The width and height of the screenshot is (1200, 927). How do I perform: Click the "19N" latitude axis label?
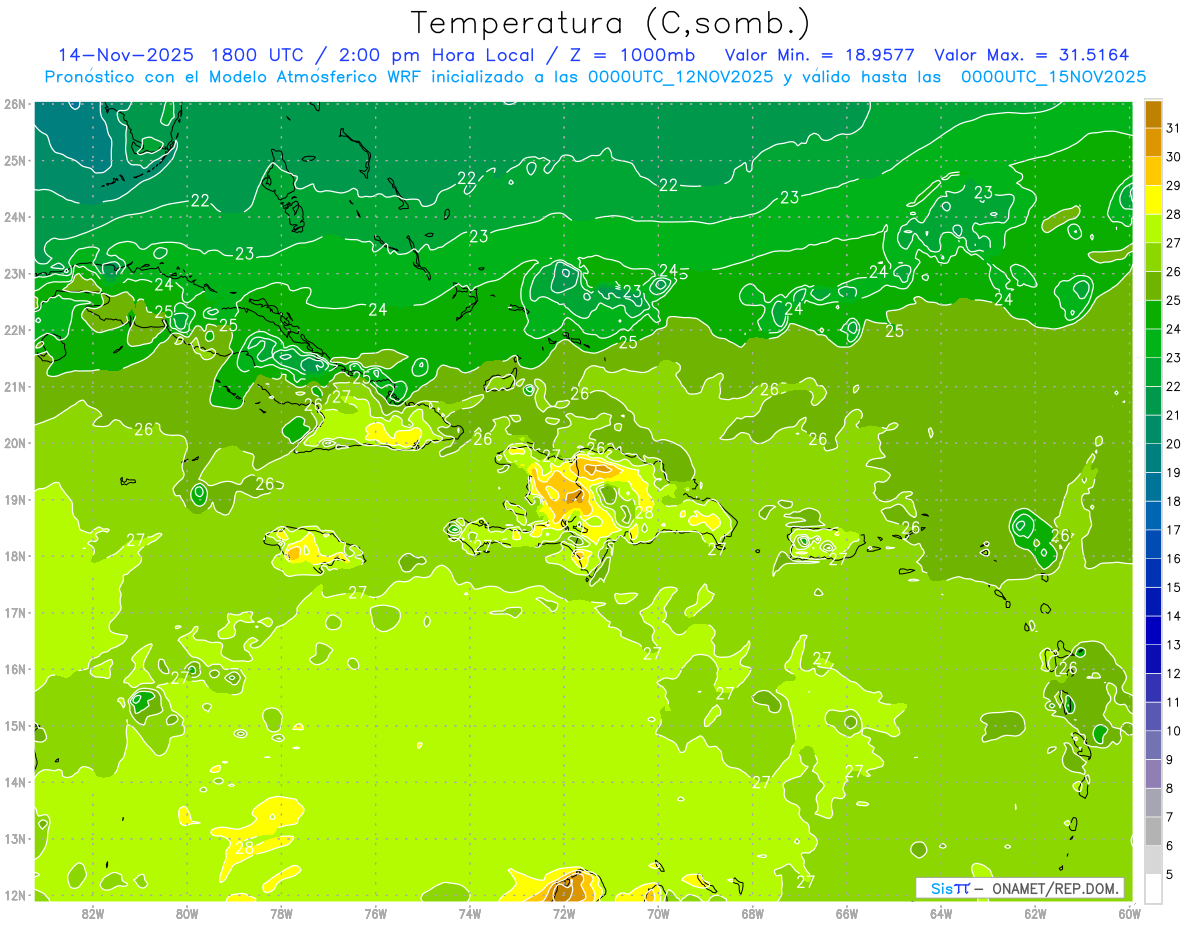(x=15, y=500)
